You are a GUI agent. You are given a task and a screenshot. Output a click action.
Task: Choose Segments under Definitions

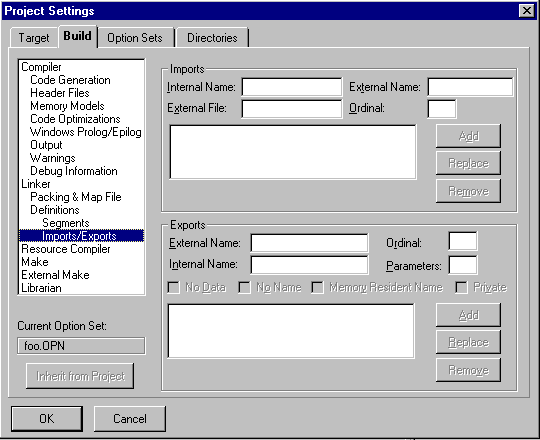[x=66, y=223]
